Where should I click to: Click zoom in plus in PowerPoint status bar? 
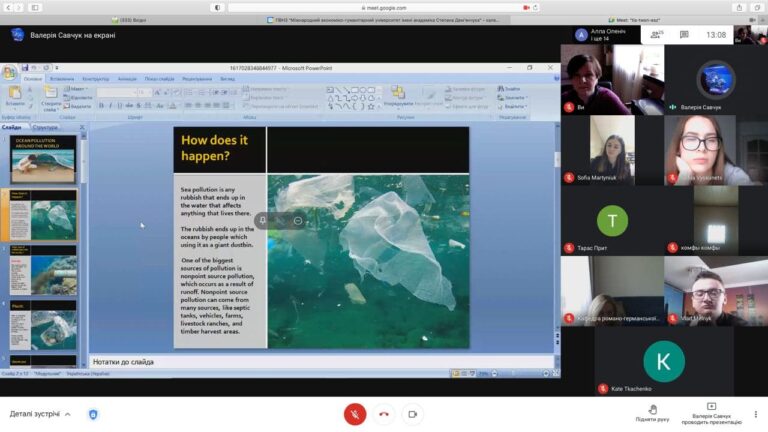(546, 374)
